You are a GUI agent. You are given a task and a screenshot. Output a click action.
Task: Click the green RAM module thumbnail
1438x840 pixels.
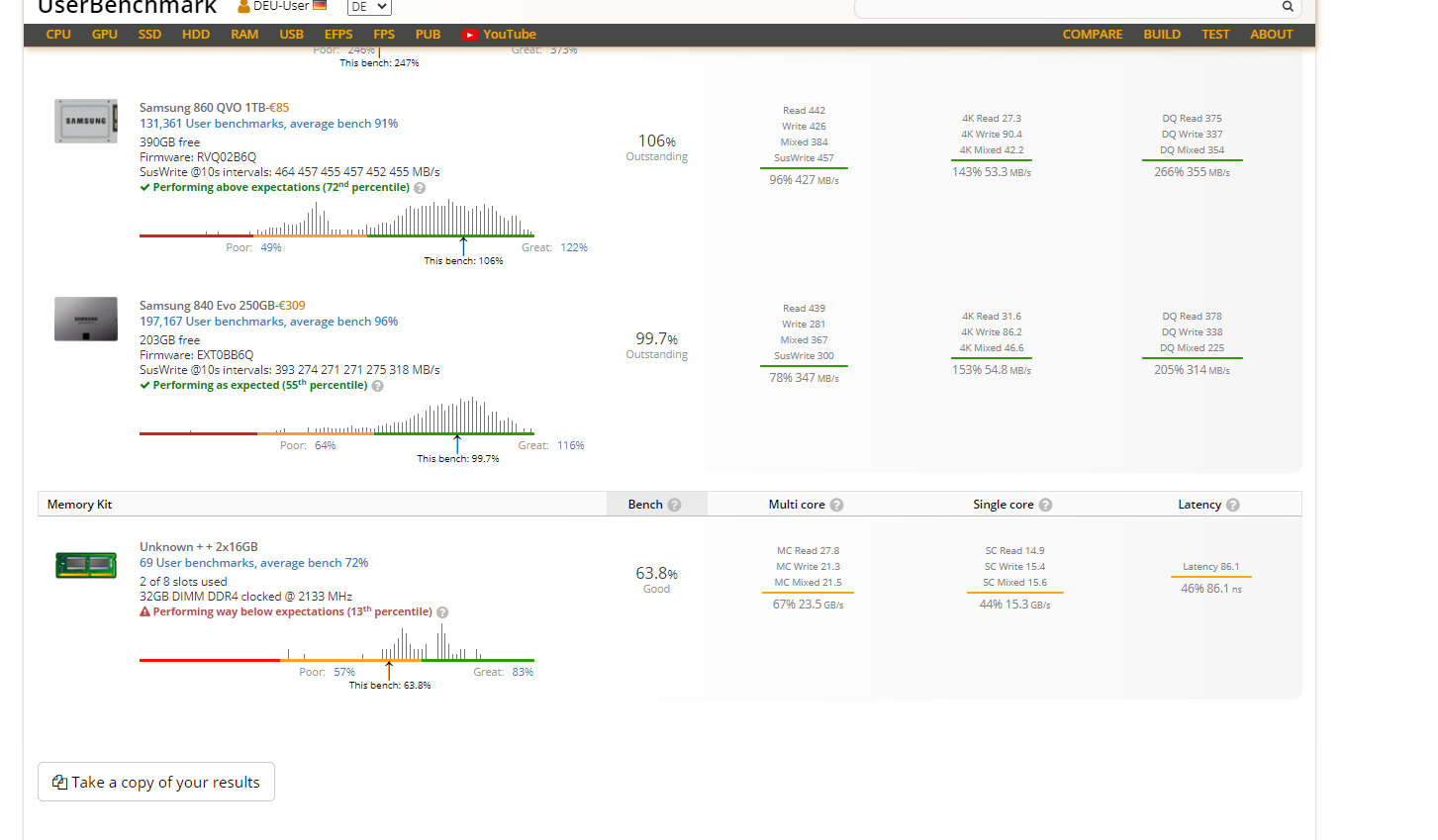[x=86, y=565]
